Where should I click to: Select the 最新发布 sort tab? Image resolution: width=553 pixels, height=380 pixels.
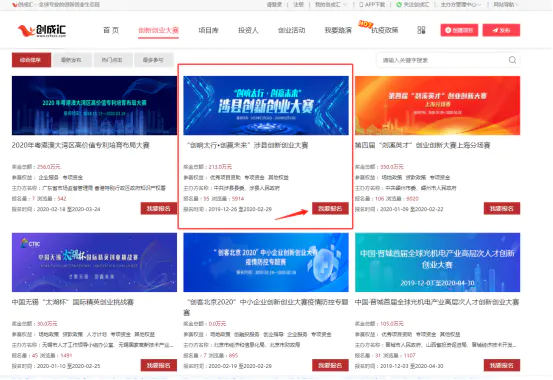tap(71, 60)
